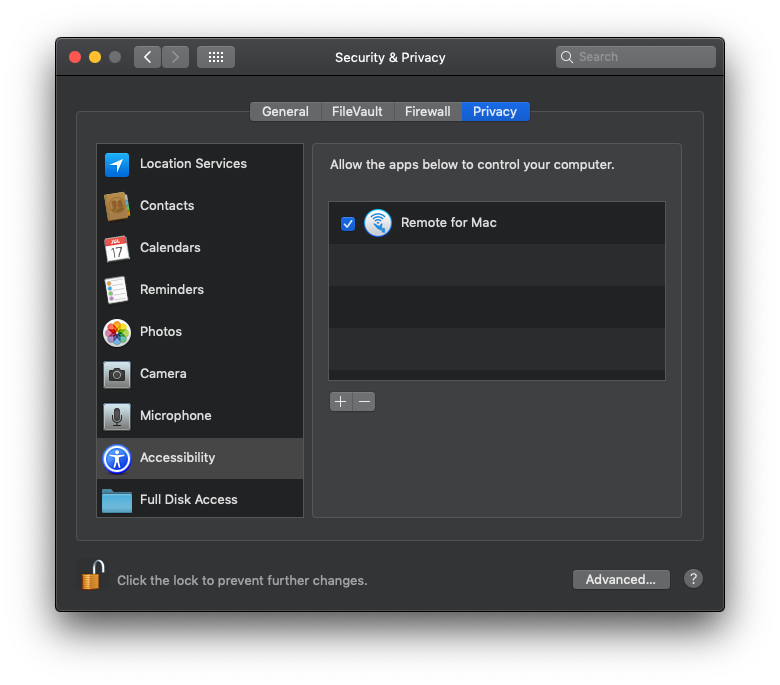The width and height of the screenshot is (780, 685).
Task: Choose the Reminders list icon
Action: tap(117, 290)
